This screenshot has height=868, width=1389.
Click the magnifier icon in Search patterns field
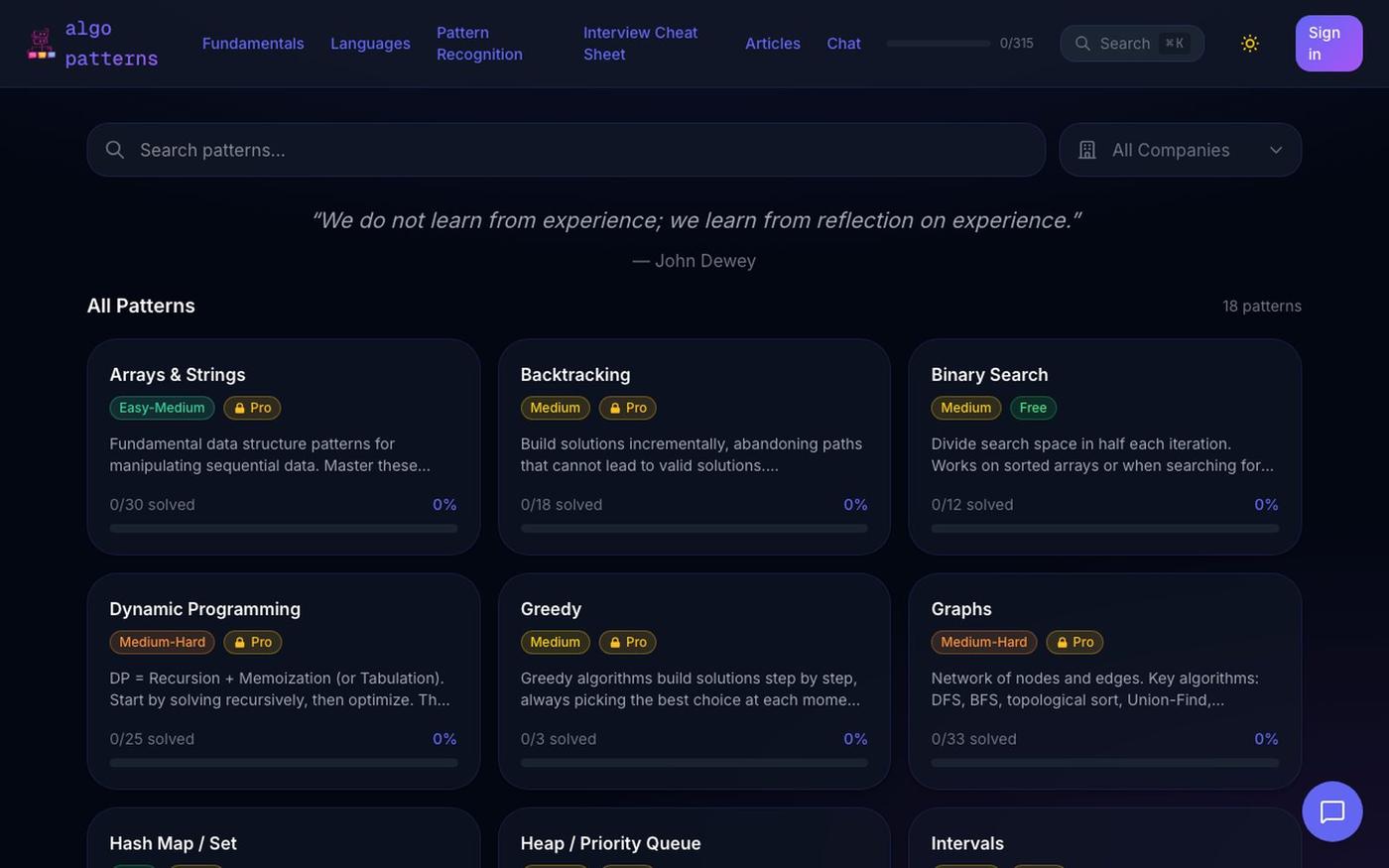[115, 150]
